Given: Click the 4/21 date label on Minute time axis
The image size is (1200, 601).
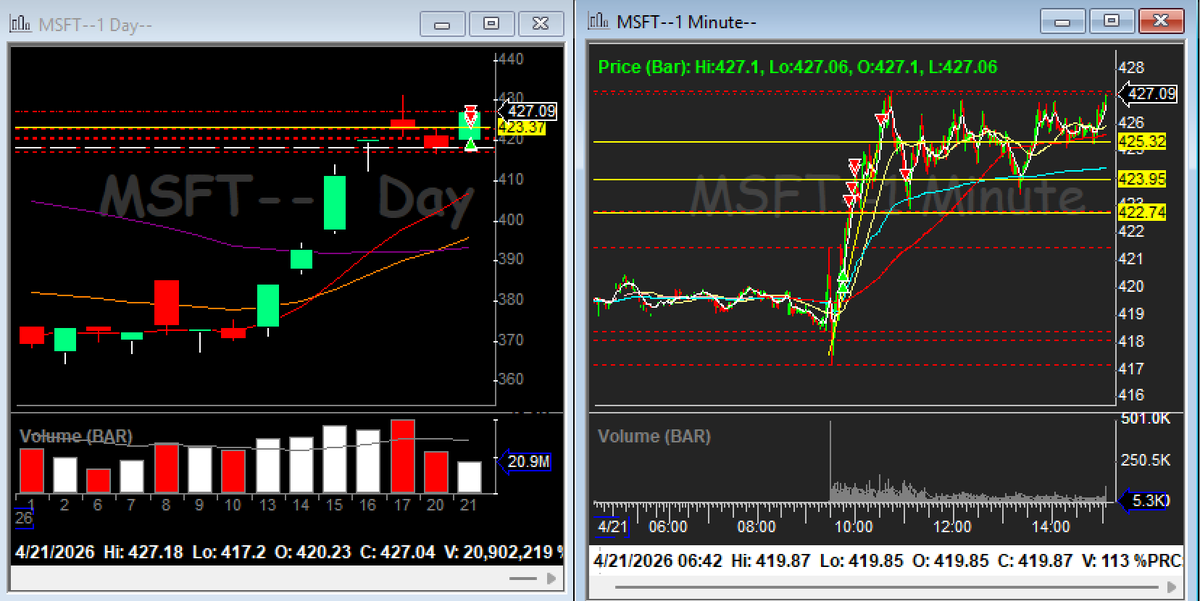Looking at the screenshot, I should [x=611, y=526].
